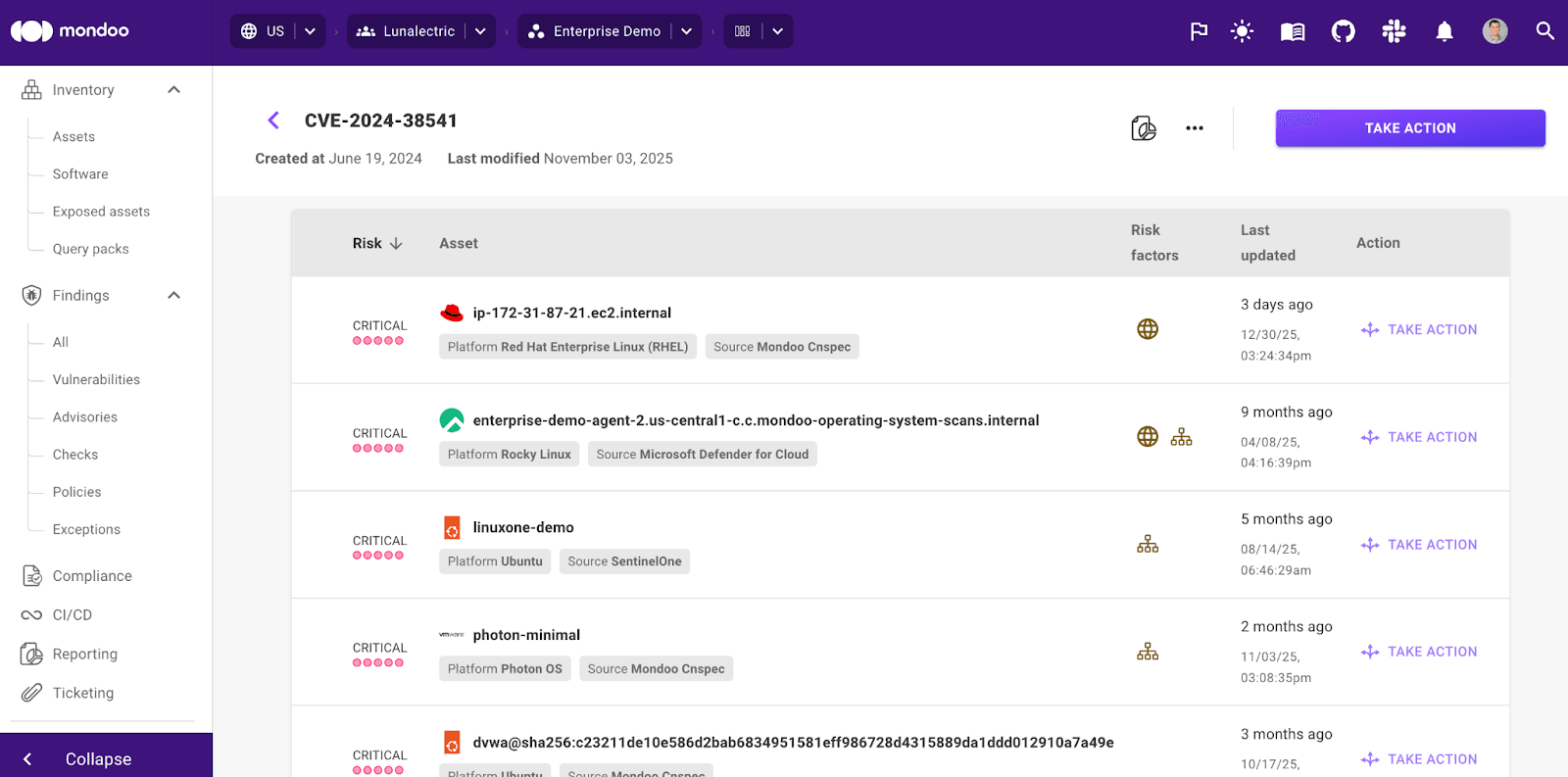Open the GitHub icon link
The height and width of the screenshot is (777, 1568).
tap(1344, 31)
